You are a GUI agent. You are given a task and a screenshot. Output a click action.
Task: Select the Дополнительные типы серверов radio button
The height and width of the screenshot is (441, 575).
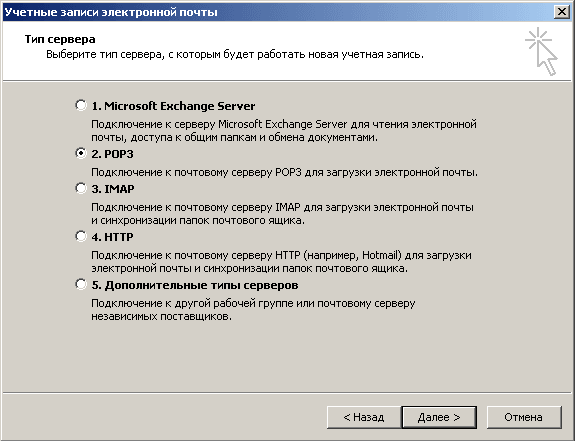pyautogui.click(x=81, y=284)
